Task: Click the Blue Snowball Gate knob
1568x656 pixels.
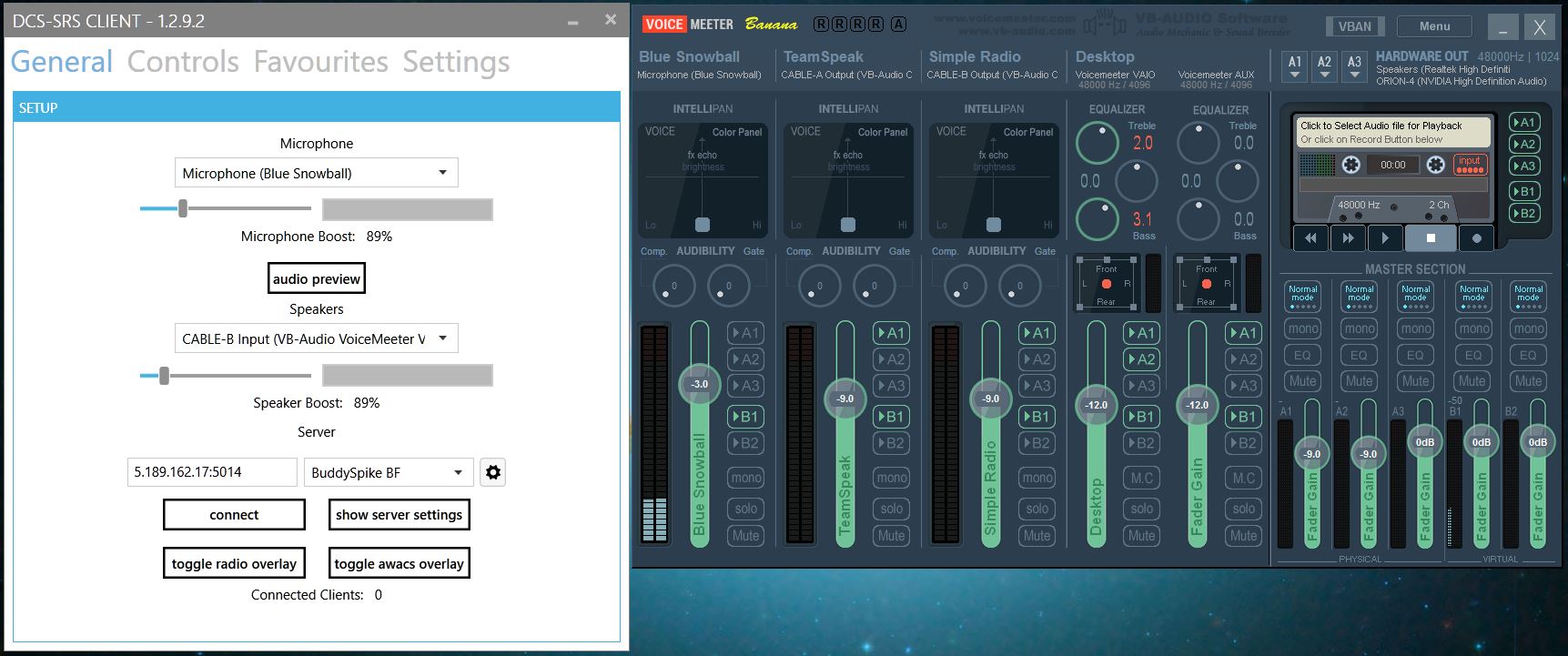Action: pyautogui.click(x=728, y=287)
